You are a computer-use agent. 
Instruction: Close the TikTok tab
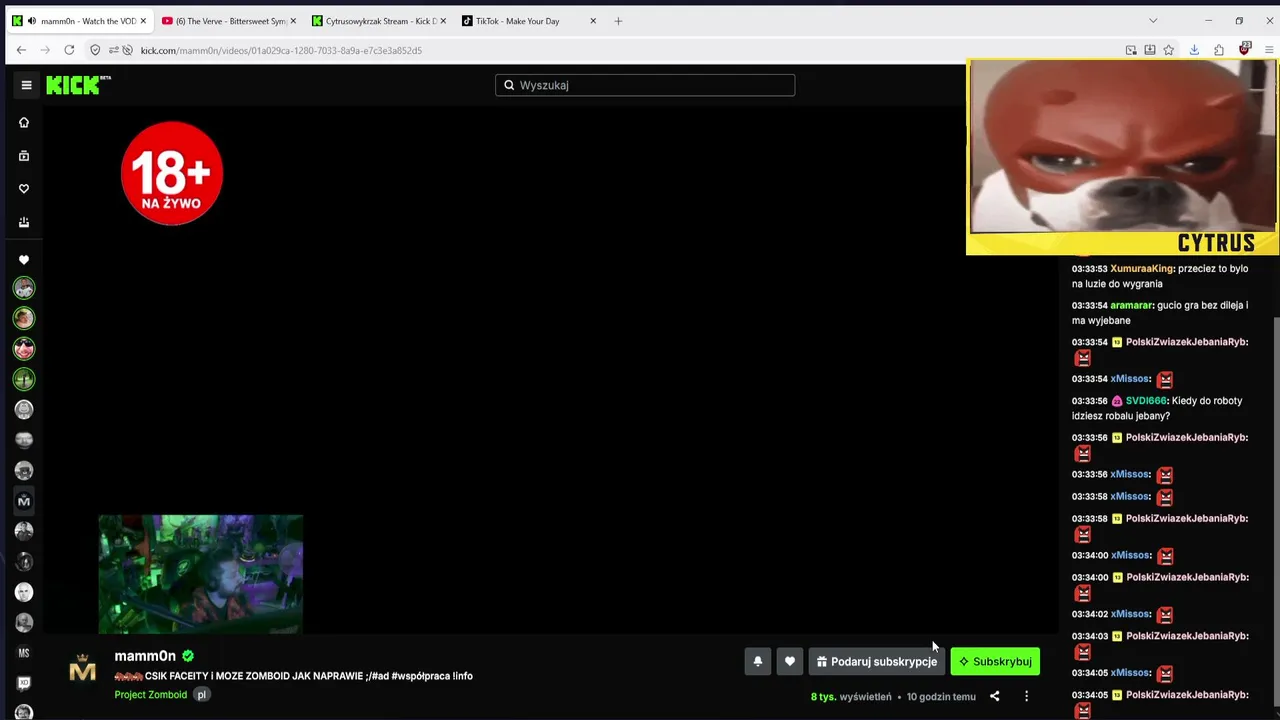593,21
